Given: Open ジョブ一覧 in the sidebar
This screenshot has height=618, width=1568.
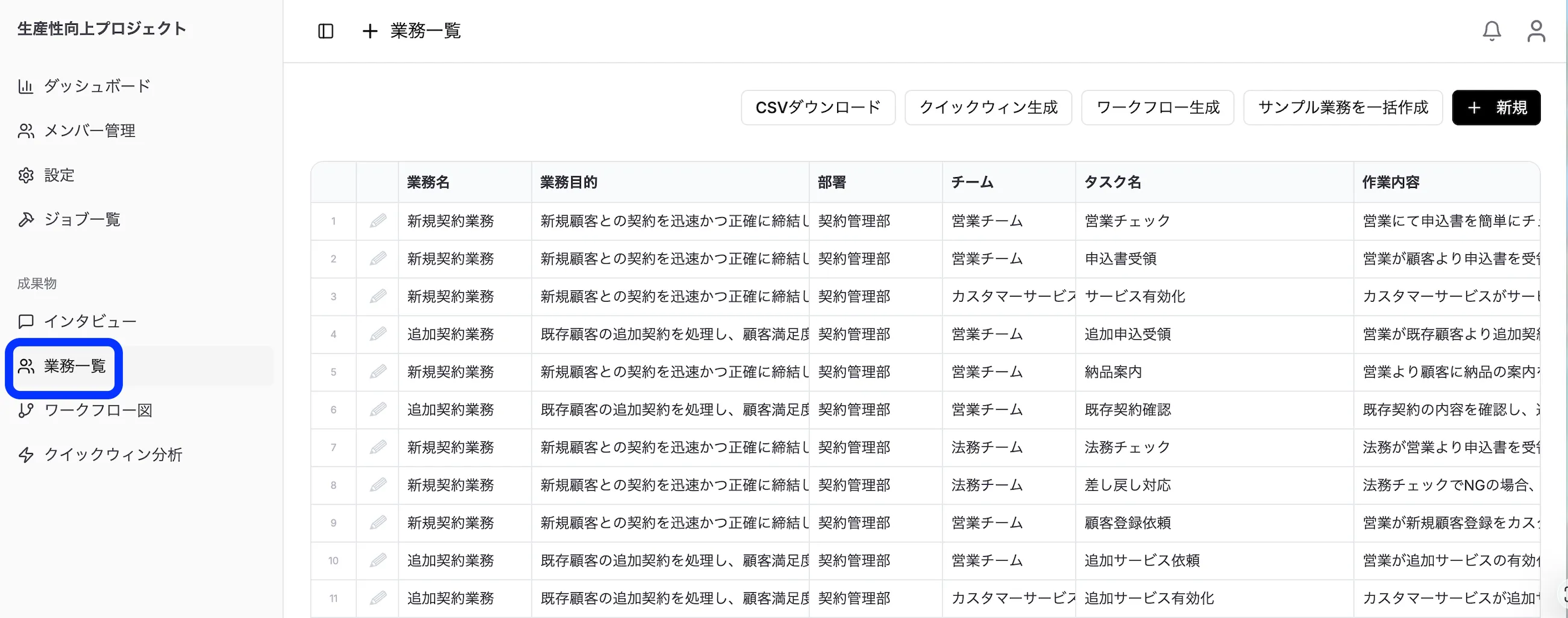Looking at the screenshot, I should (x=82, y=219).
